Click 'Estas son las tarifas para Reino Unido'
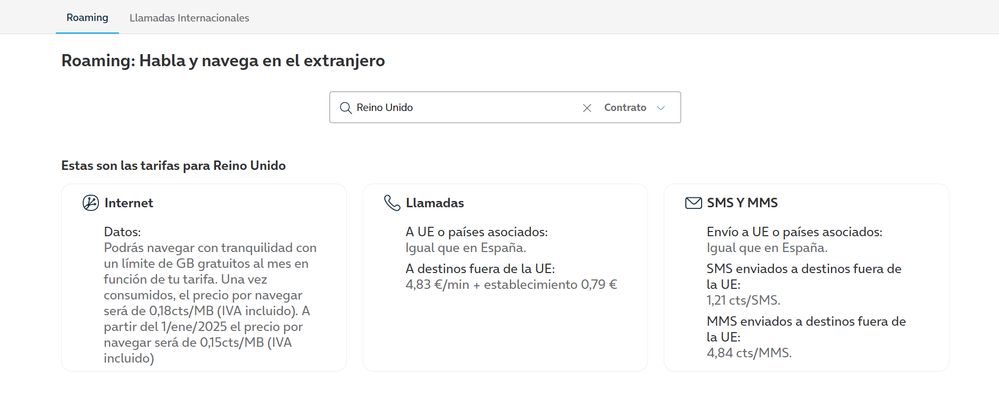Screen dimensions: 999x393 (173, 166)
